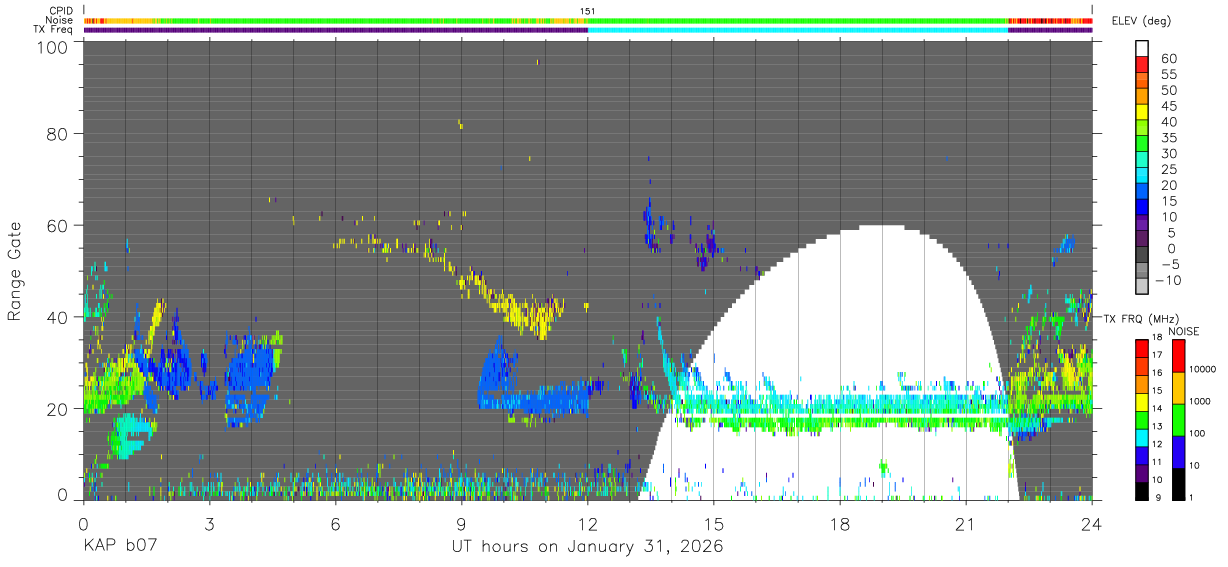1228x567 pixels.
Task: Click ELEV colorbar label '55'
Action: click(x=1168, y=74)
